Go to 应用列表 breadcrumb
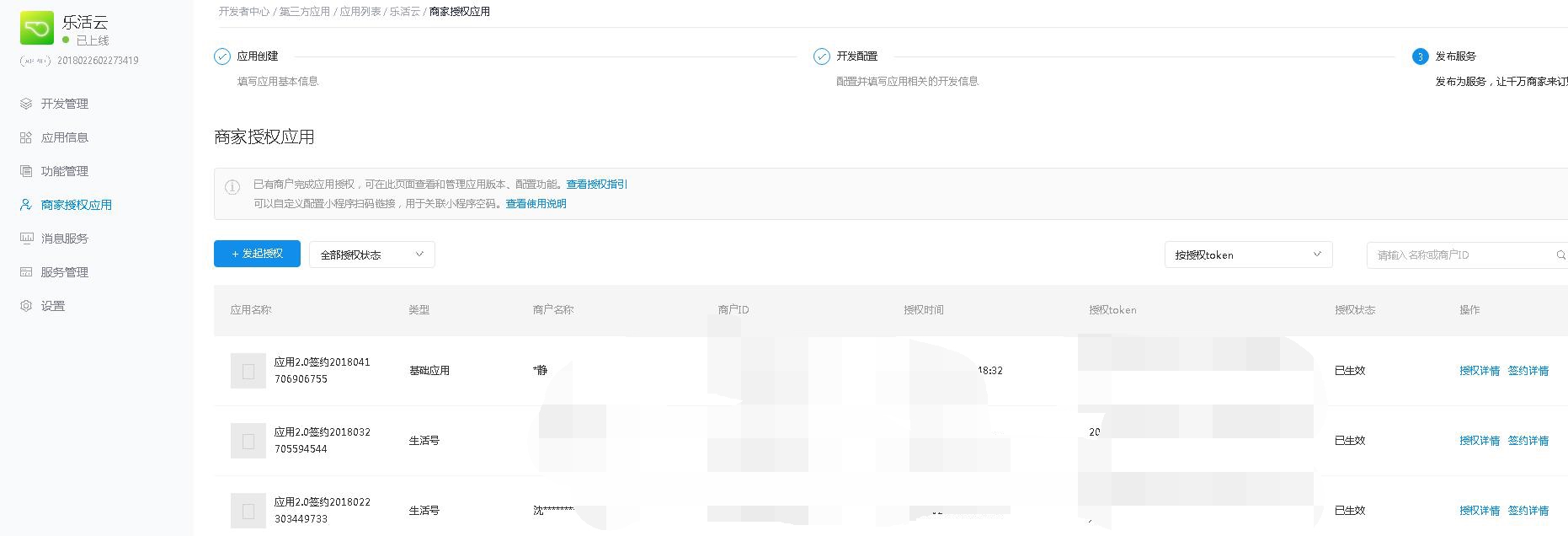Image resolution: width=1568 pixels, height=536 pixels. click(x=360, y=11)
